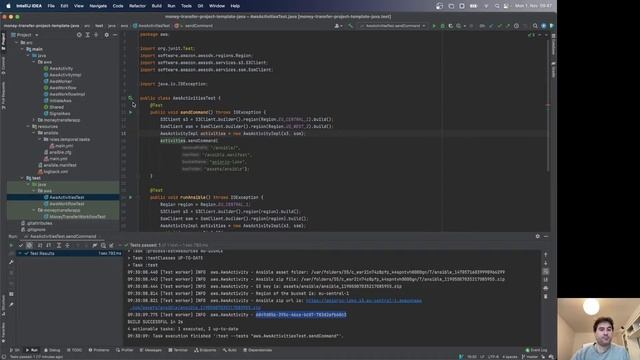Image resolution: width=640 pixels, height=360 pixels.
Task: Open the run configuration selector dropdown
Action: tap(392, 26)
